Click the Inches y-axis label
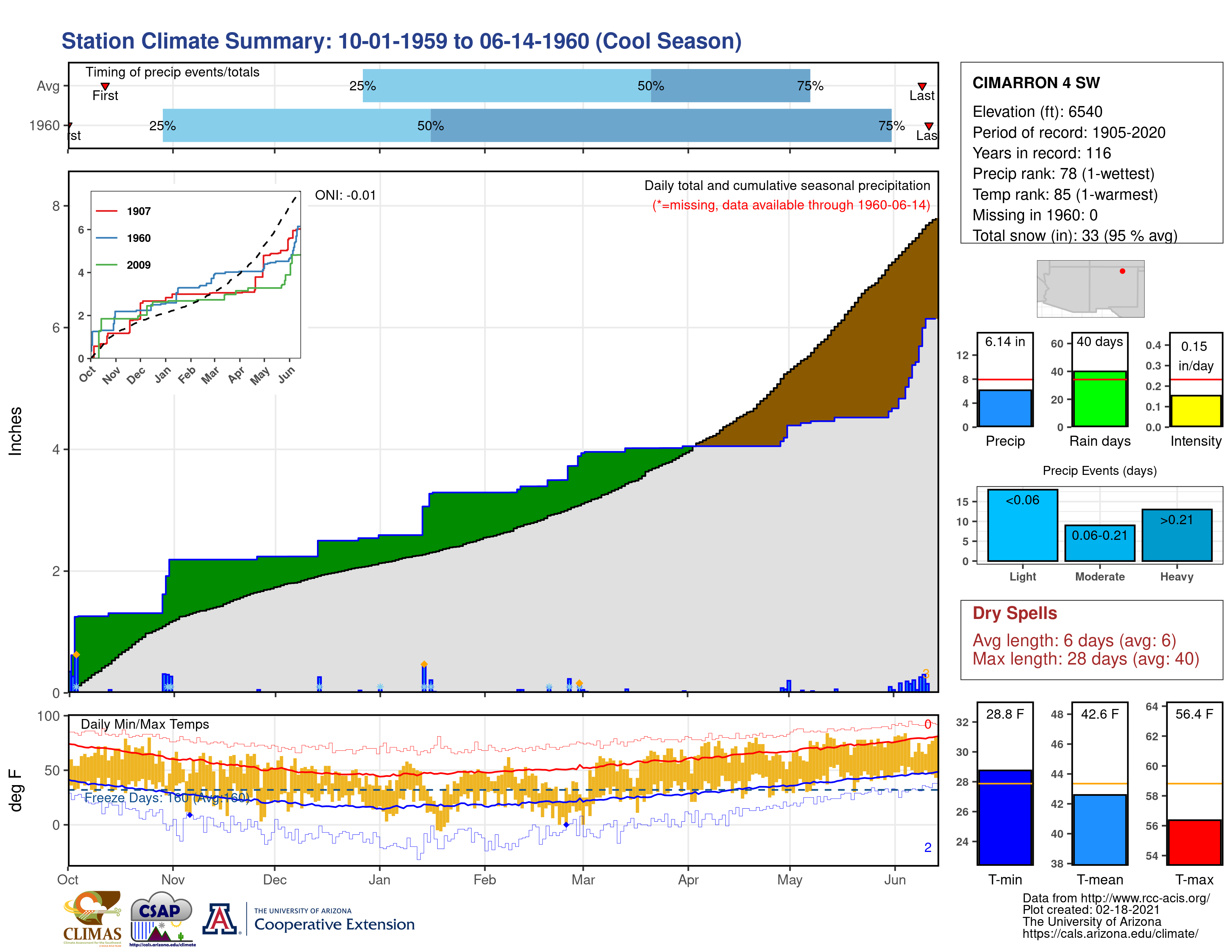 [15, 432]
